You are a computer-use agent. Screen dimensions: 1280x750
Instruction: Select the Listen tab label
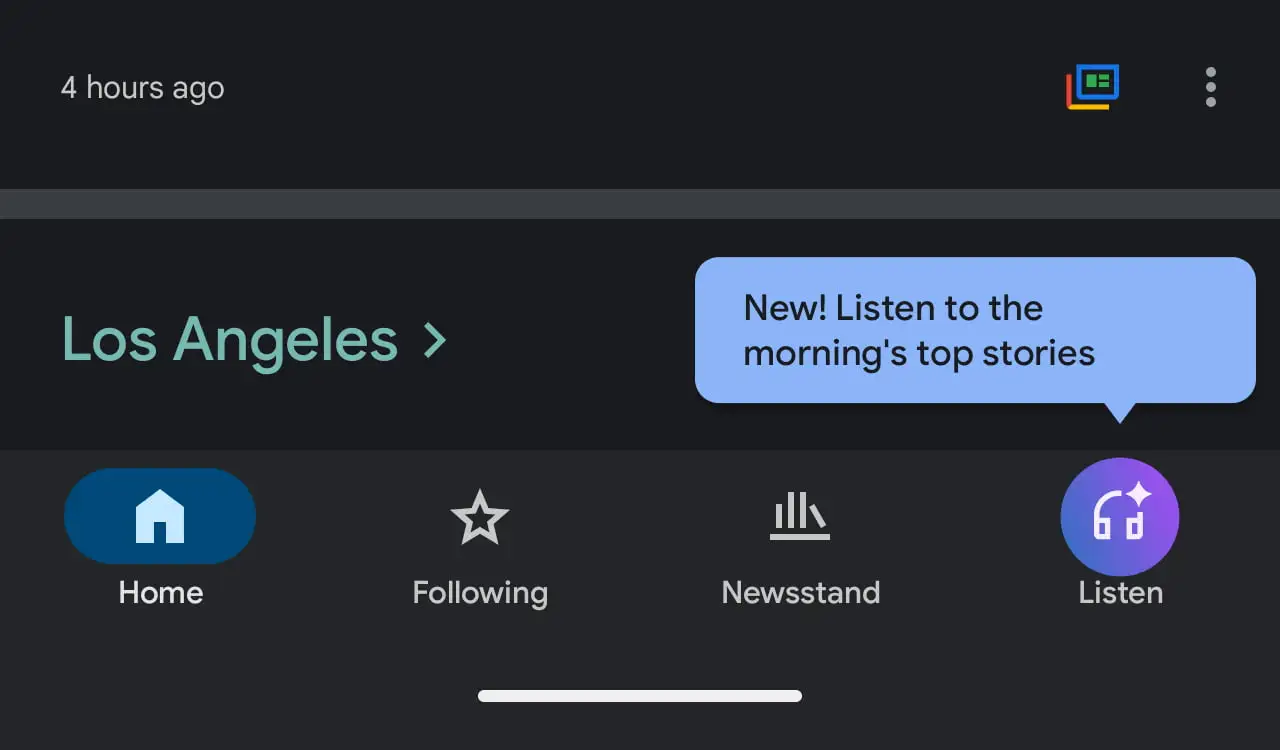point(1120,593)
